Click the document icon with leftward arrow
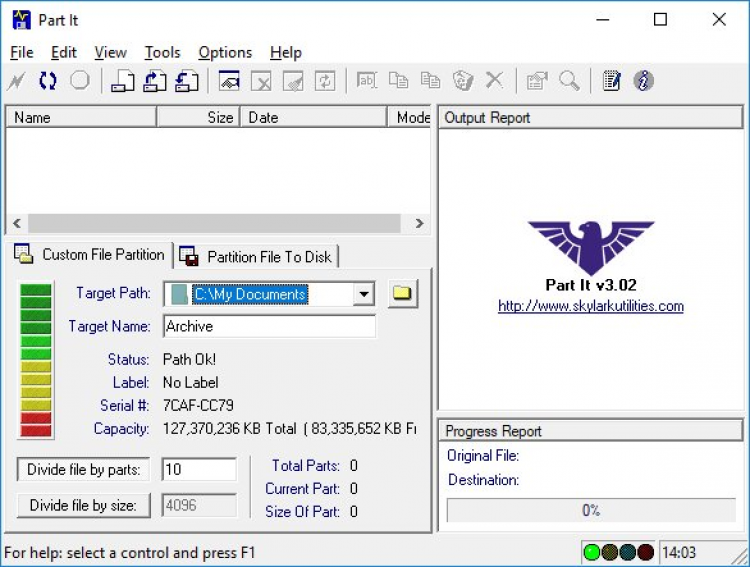 click(x=187, y=81)
